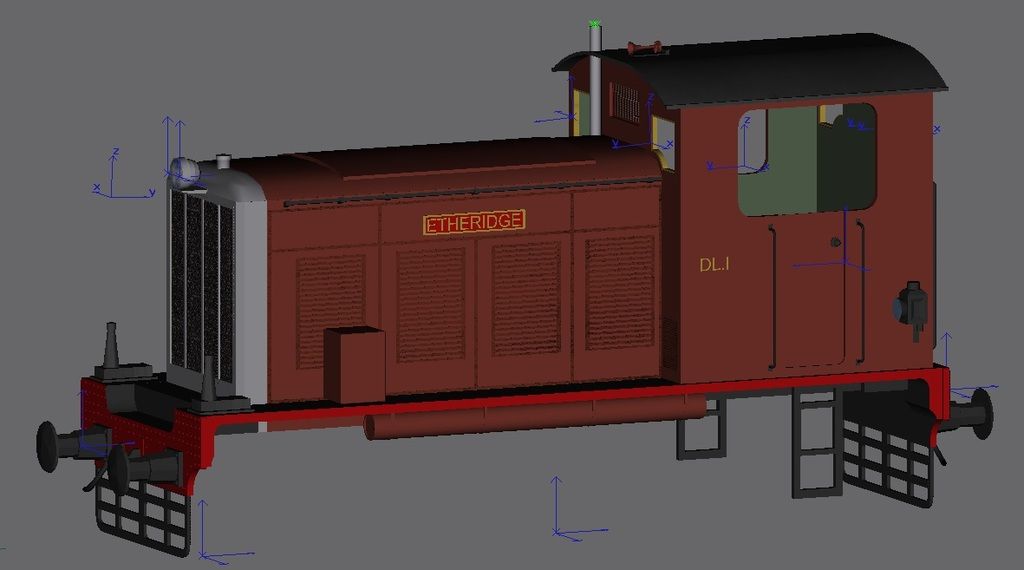
Task: Select the cylindrical air tank under the frame
Action: pos(536,416)
